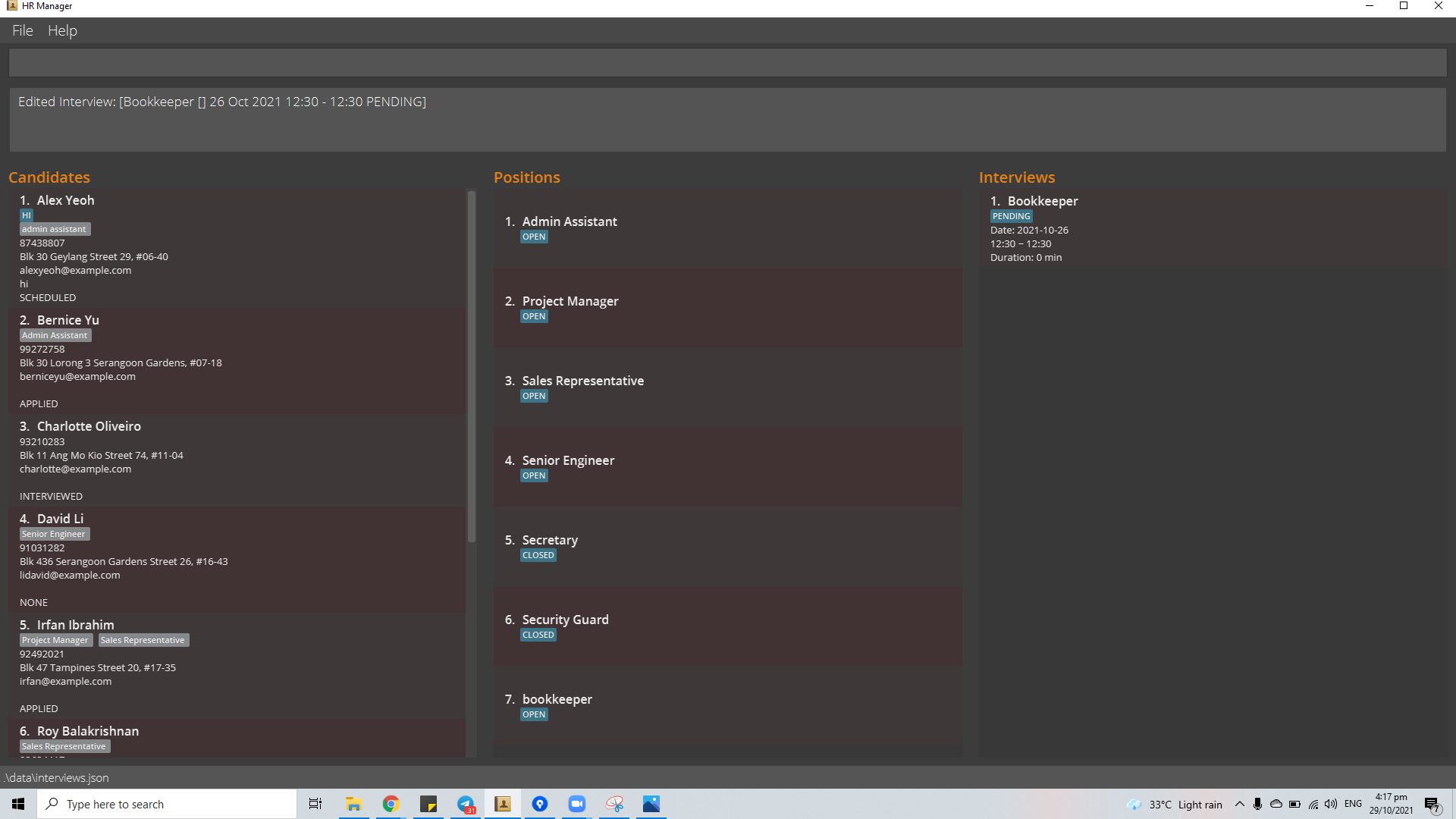
Task: Click the Candidates list vertical scrollbar
Action: click(471, 366)
